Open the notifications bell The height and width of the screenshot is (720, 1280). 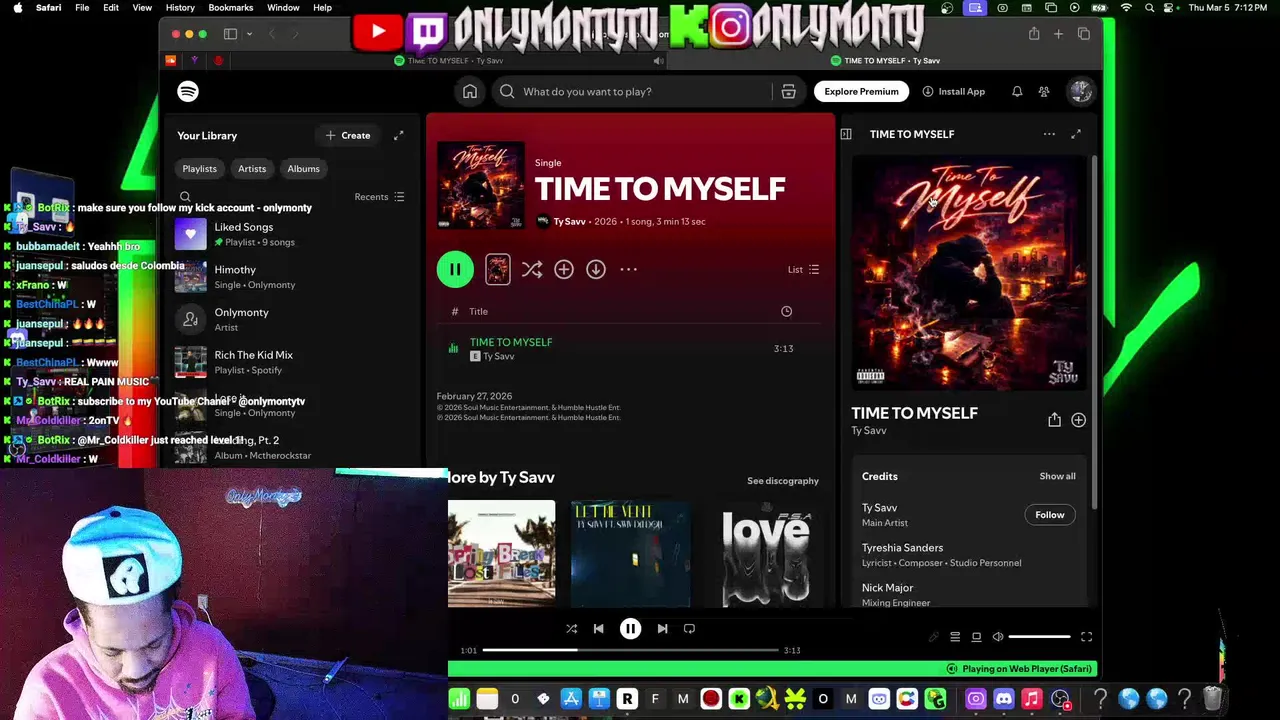pyautogui.click(x=1017, y=91)
